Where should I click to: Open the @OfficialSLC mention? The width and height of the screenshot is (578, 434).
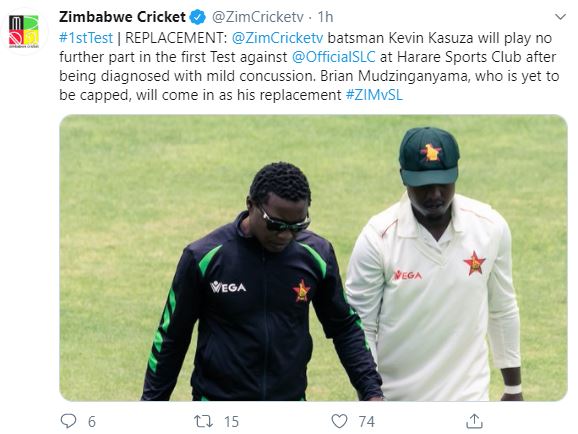click(x=334, y=57)
